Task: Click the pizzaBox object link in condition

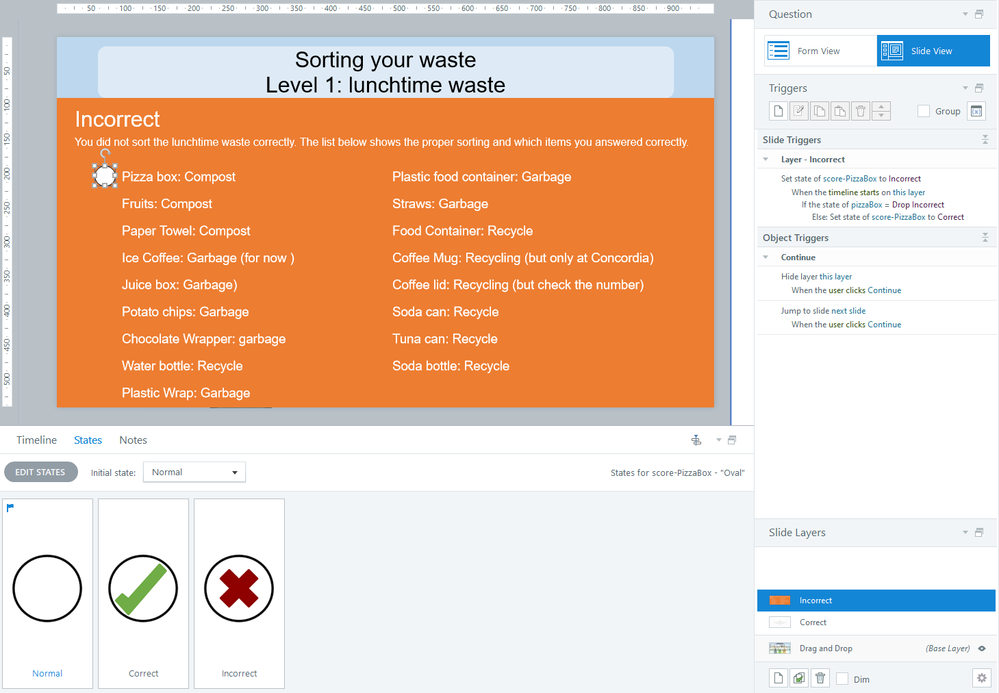Action: click(x=866, y=205)
